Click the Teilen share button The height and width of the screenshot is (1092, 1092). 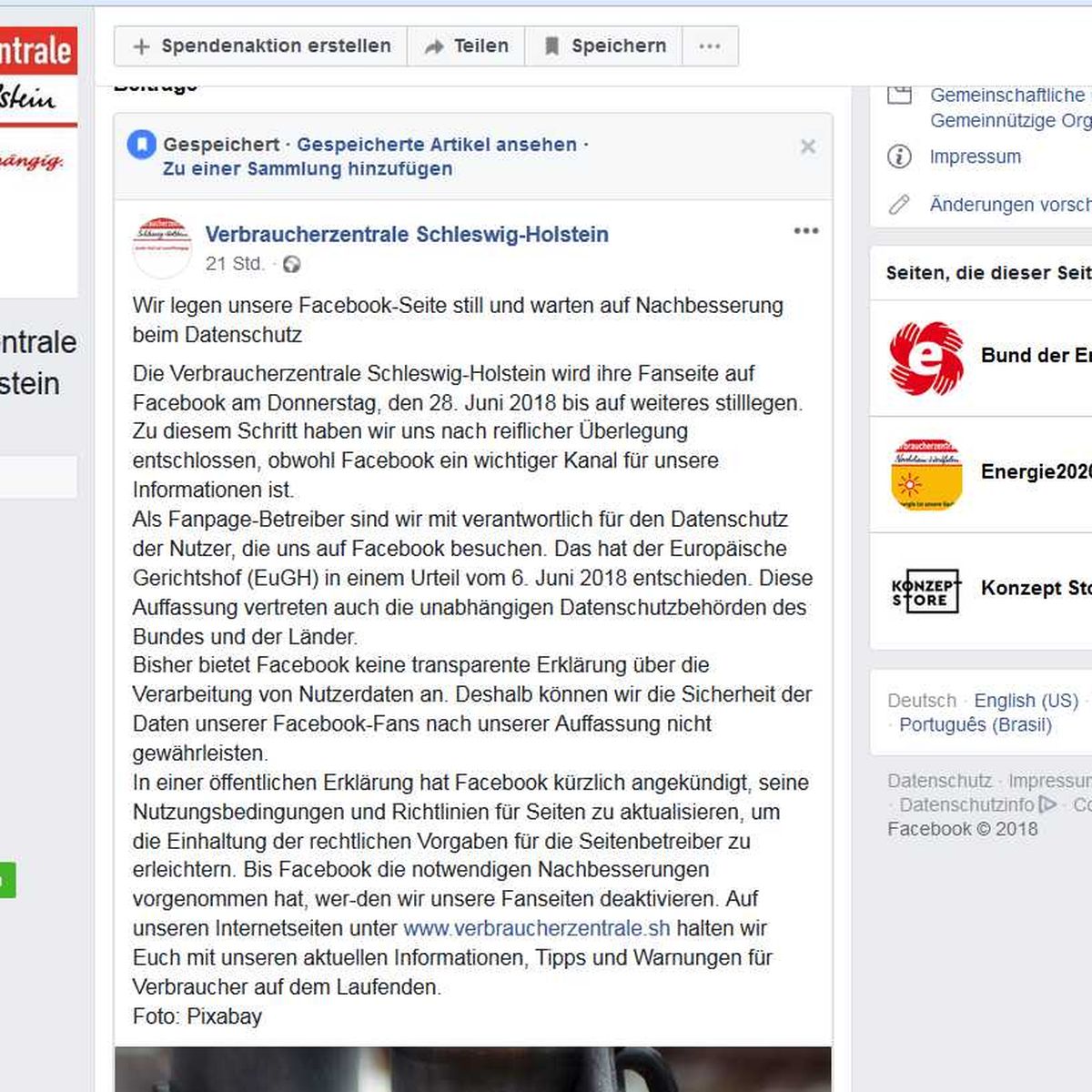[x=467, y=46]
